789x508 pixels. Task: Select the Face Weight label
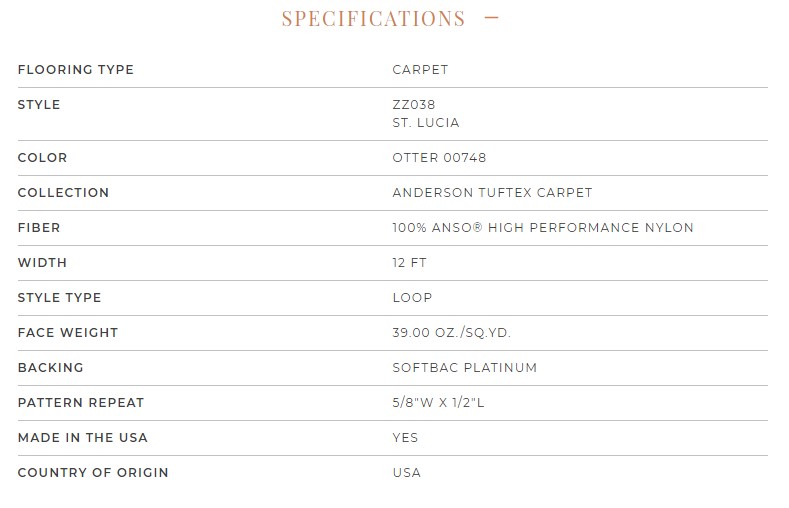[x=68, y=332]
